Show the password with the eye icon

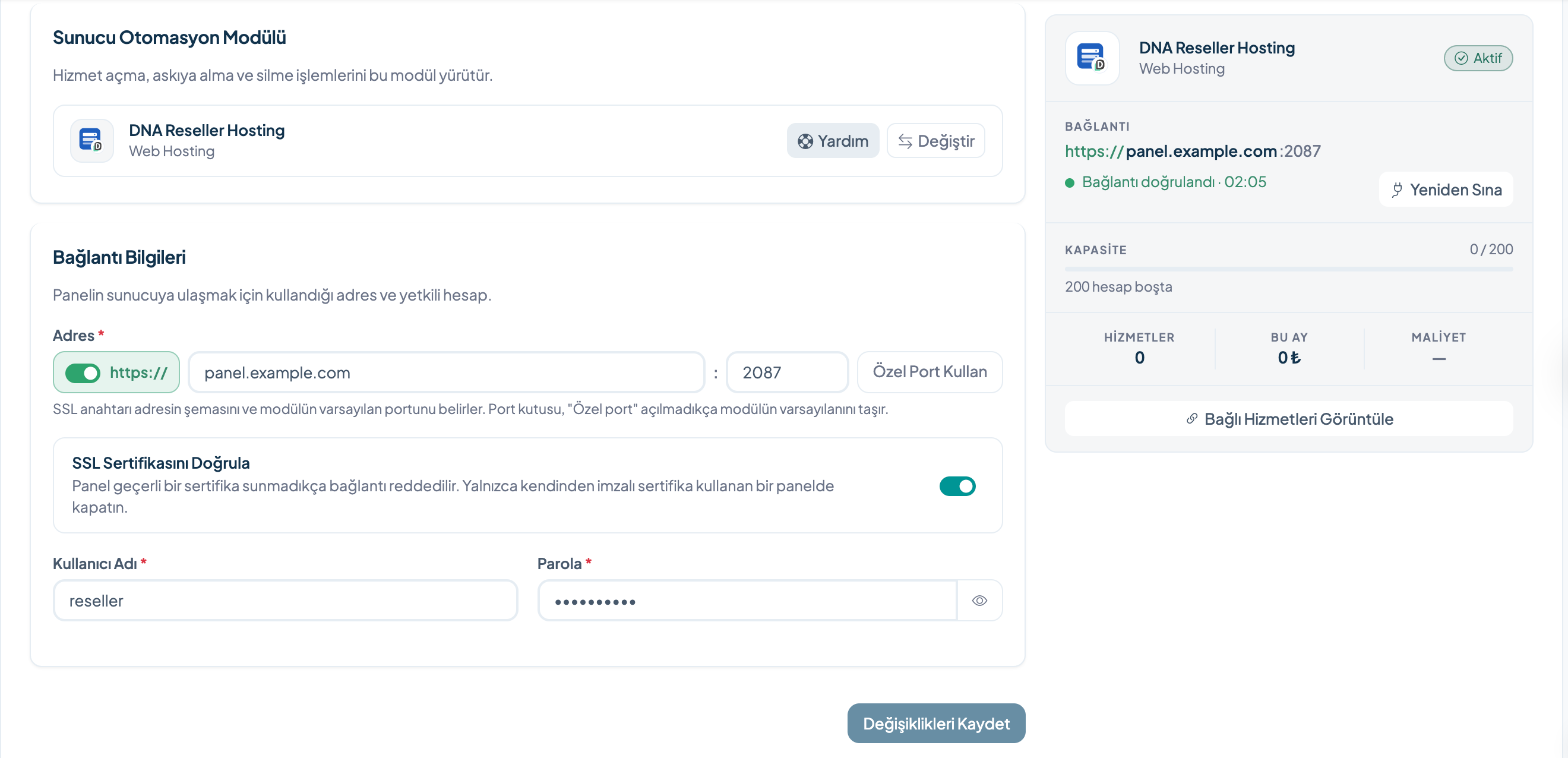coord(980,601)
